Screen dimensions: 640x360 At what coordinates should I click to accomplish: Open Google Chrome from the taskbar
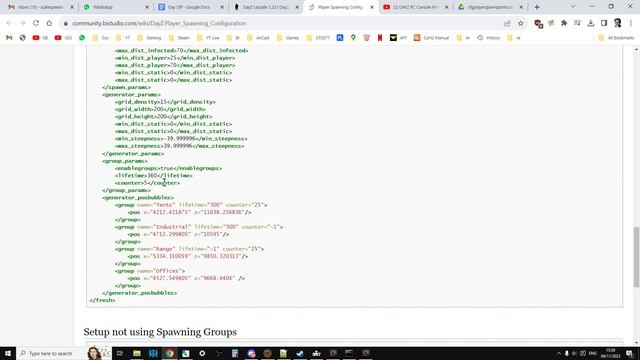[169, 353]
